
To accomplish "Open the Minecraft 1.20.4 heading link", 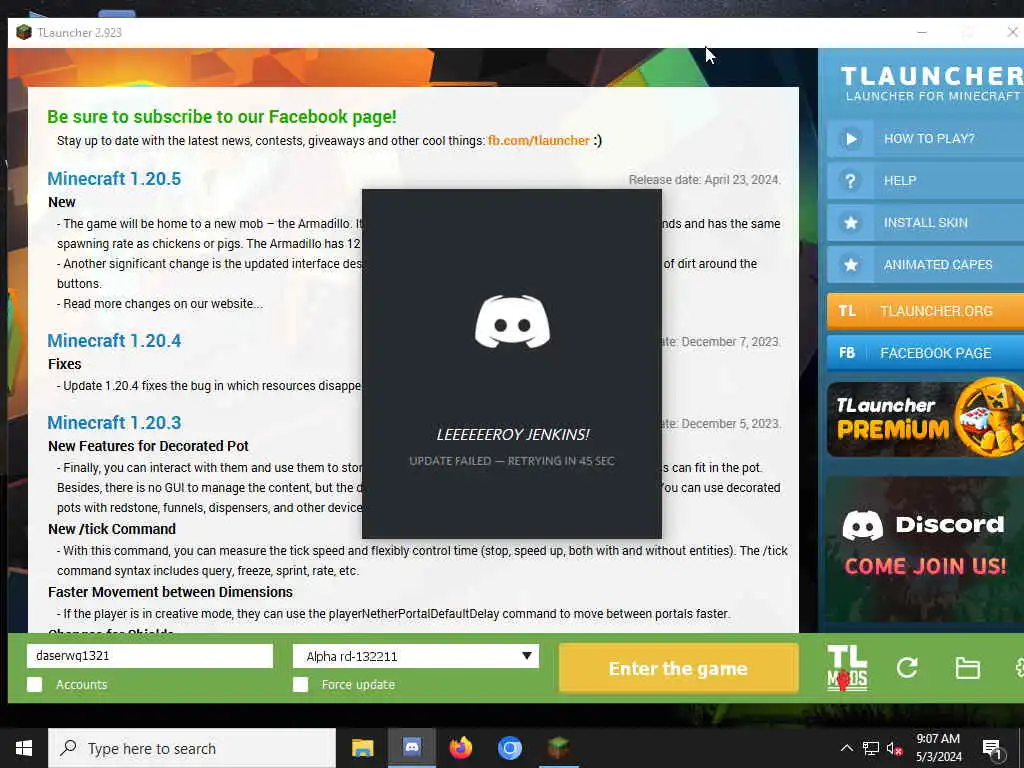I will pos(114,340).
